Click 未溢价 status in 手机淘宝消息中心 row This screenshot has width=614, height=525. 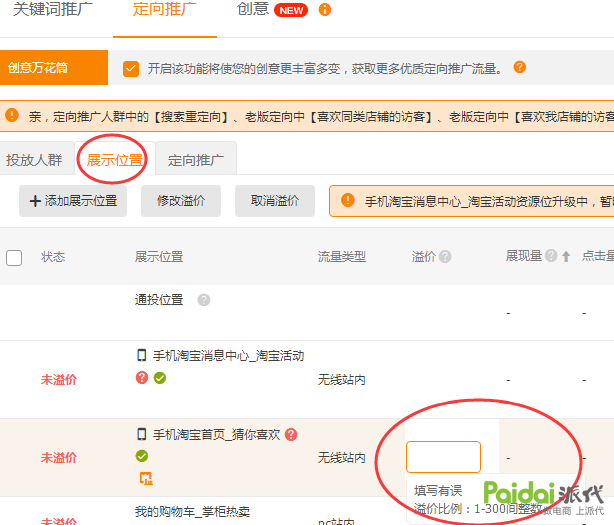click(x=59, y=379)
